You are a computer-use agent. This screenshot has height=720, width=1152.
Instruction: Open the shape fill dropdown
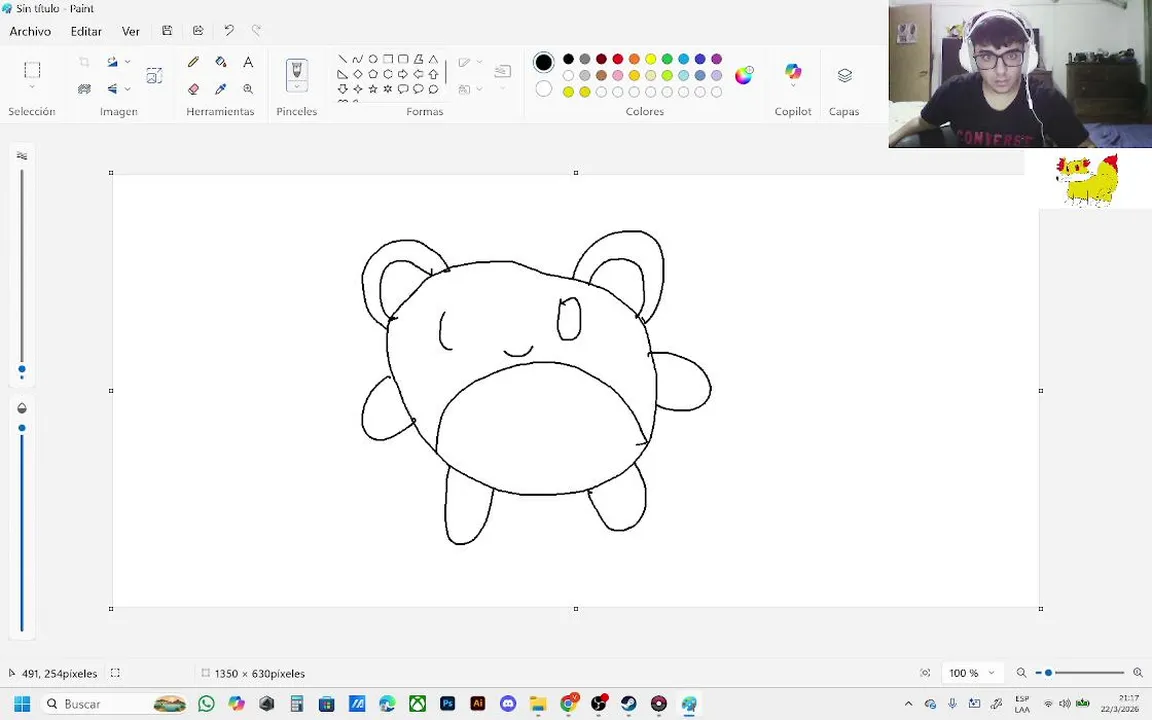(x=480, y=89)
